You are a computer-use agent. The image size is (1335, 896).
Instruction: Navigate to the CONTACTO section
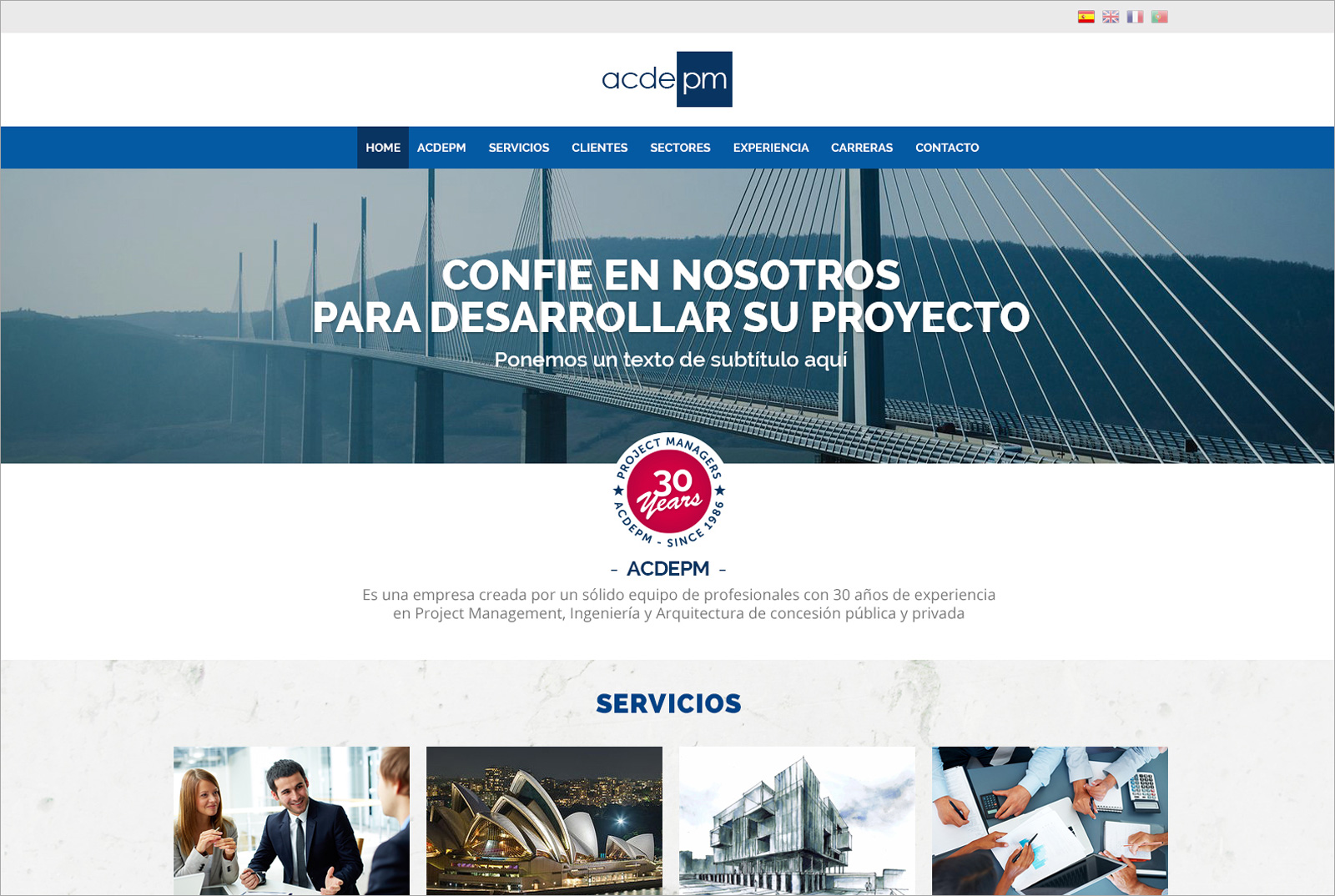pyautogui.click(x=947, y=148)
